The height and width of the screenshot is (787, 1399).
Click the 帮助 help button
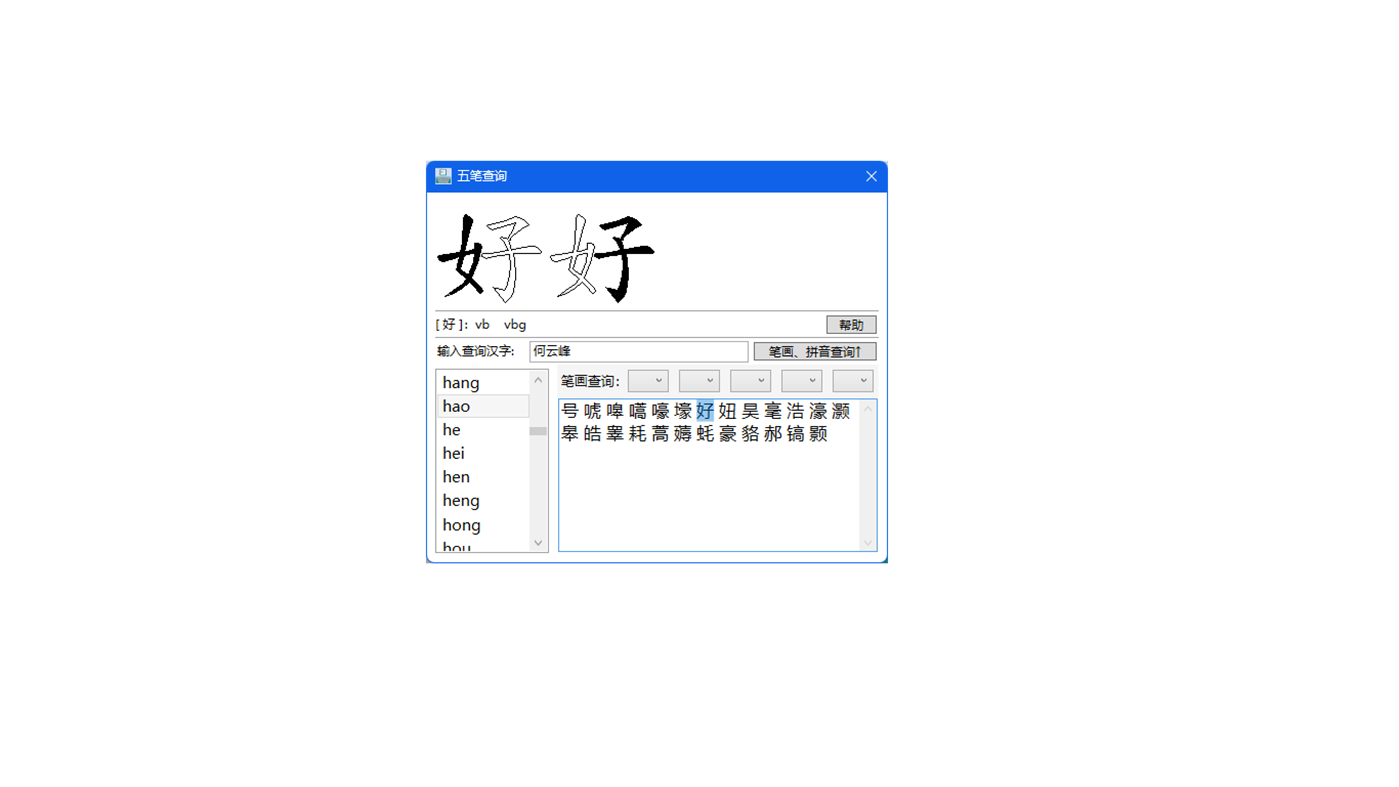851,324
